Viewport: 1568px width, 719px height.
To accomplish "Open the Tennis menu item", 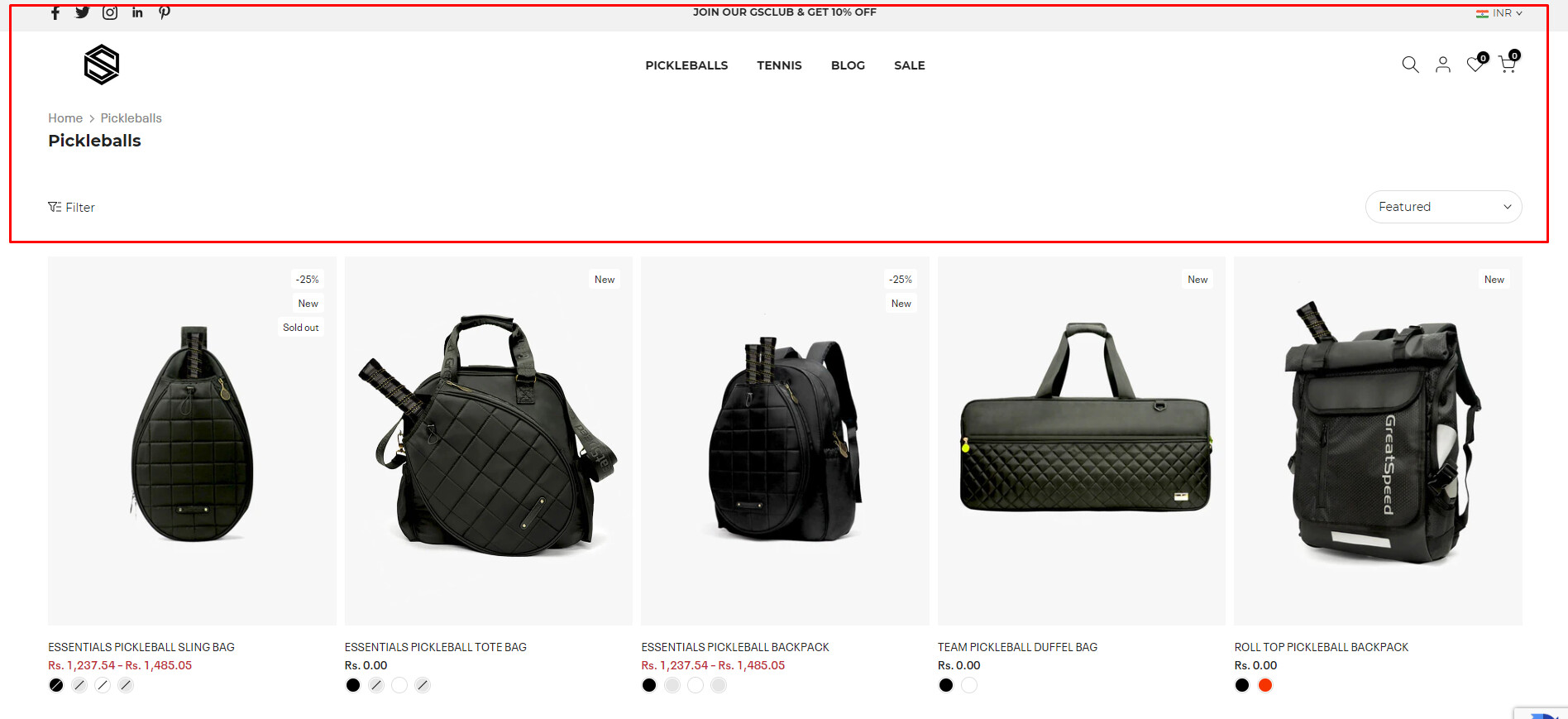I will [x=779, y=65].
